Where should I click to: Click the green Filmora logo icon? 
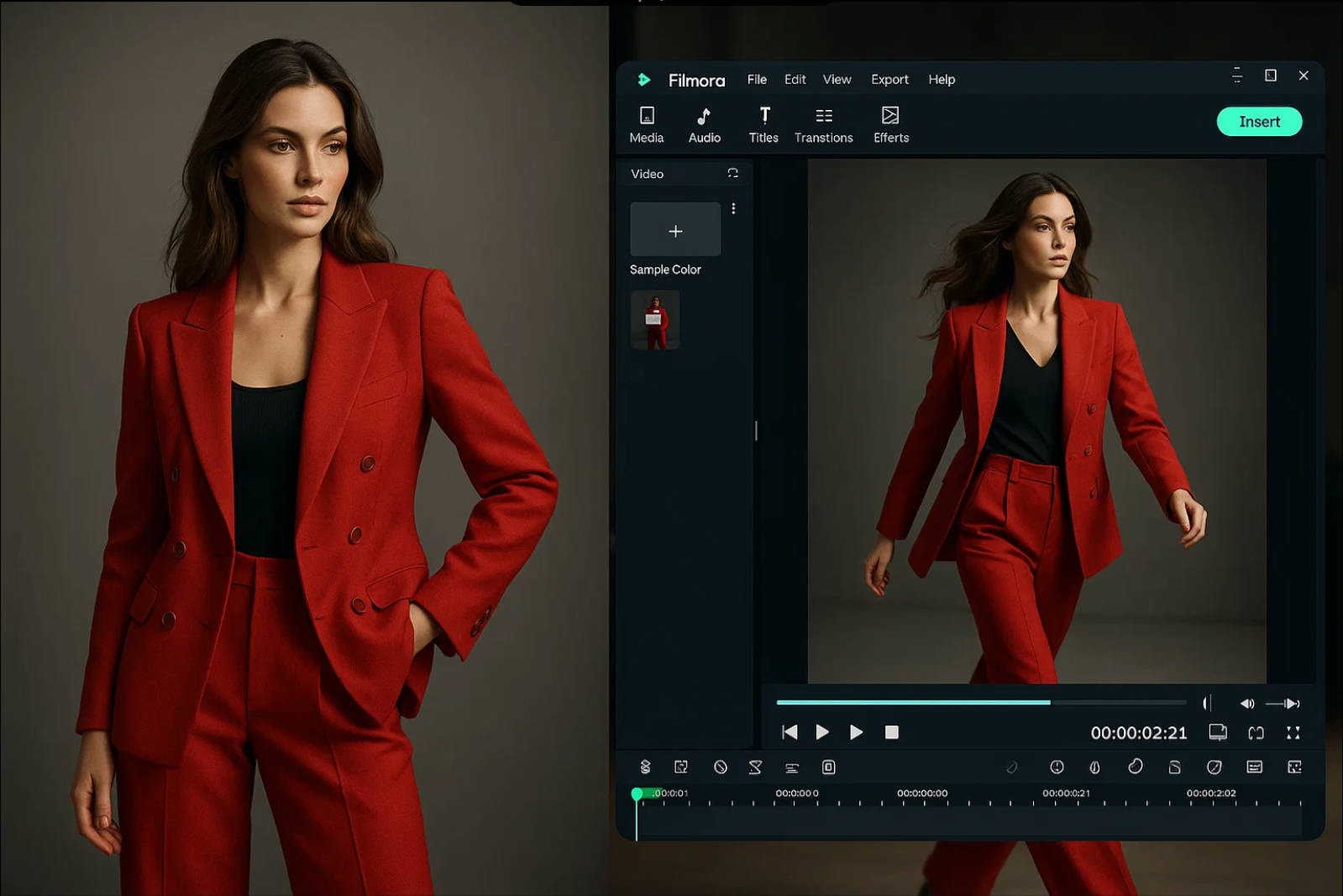coord(644,80)
